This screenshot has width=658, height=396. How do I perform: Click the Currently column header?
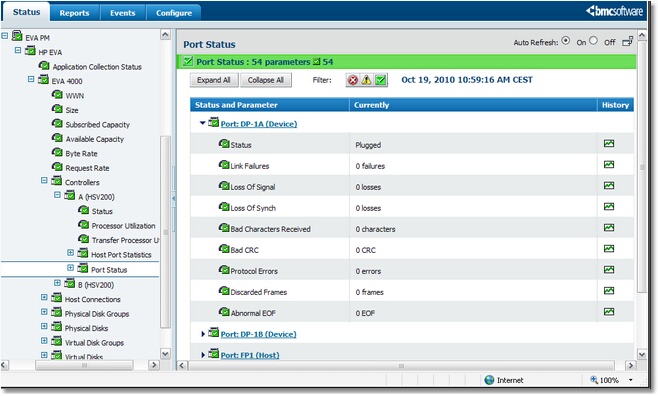point(473,105)
